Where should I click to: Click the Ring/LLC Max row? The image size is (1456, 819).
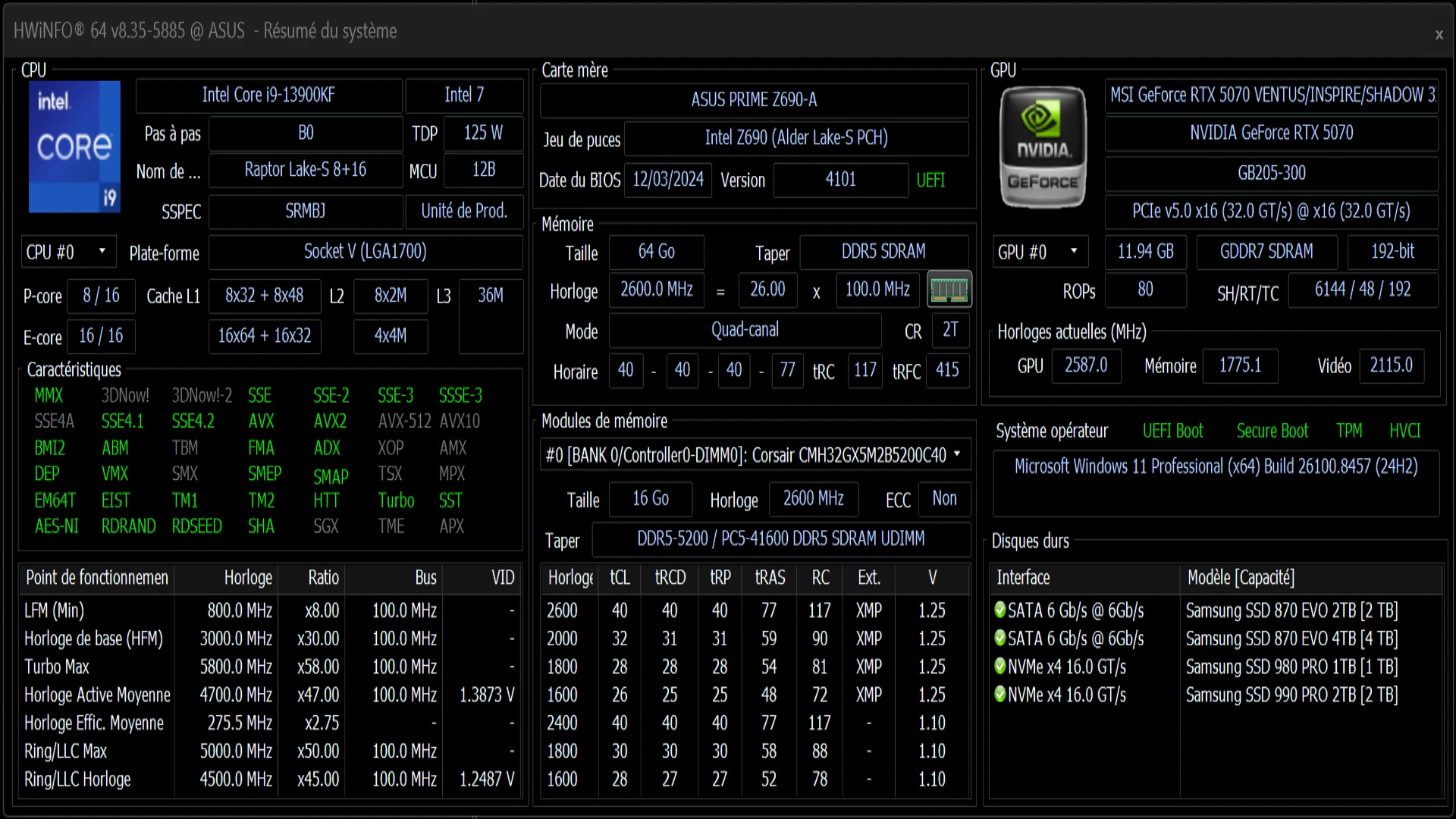click(x=269, y=751)
